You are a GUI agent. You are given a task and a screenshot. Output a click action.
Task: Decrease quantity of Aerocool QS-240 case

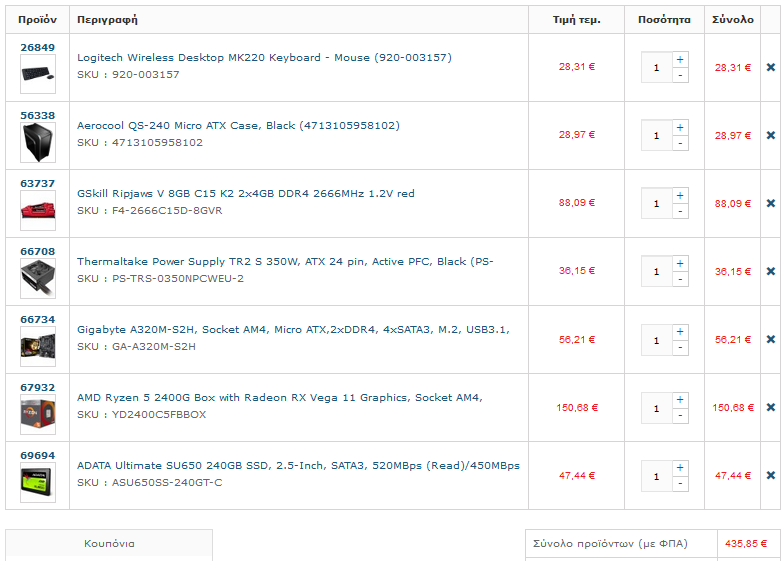[x=680, y=144]
